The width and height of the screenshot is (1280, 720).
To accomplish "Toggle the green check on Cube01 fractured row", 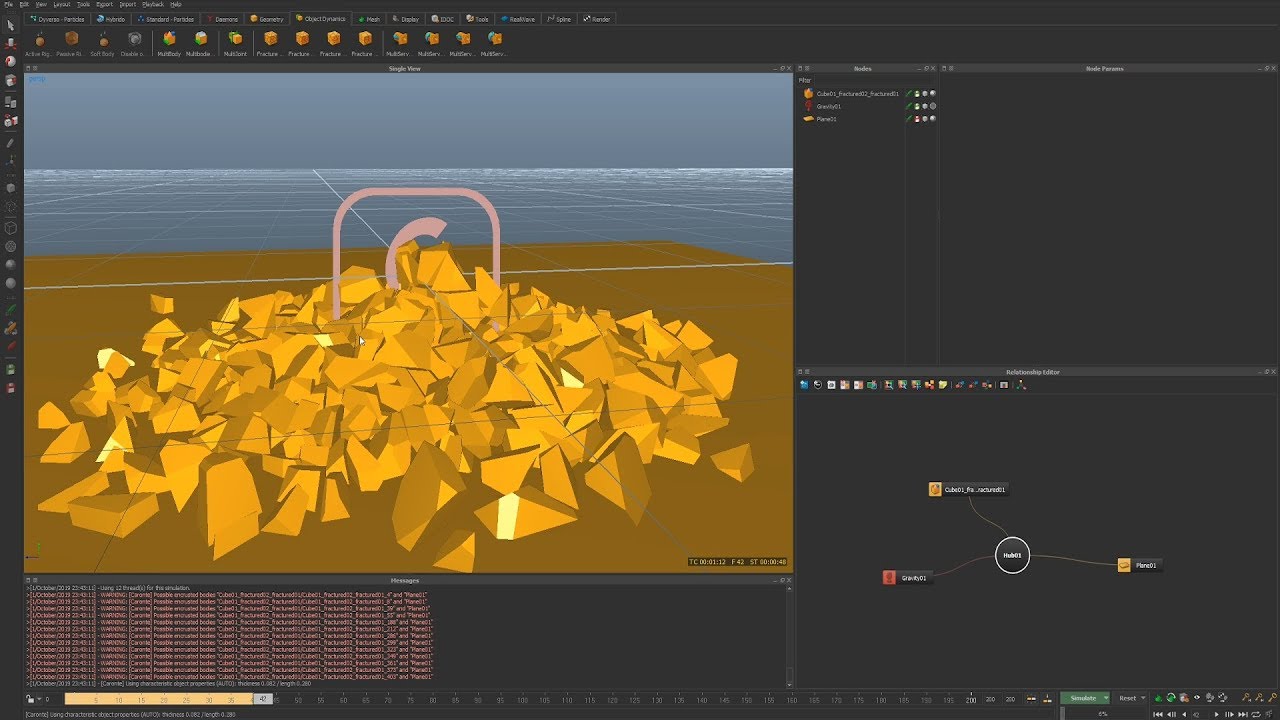I will pyautogui.click(x=909, y=93).
